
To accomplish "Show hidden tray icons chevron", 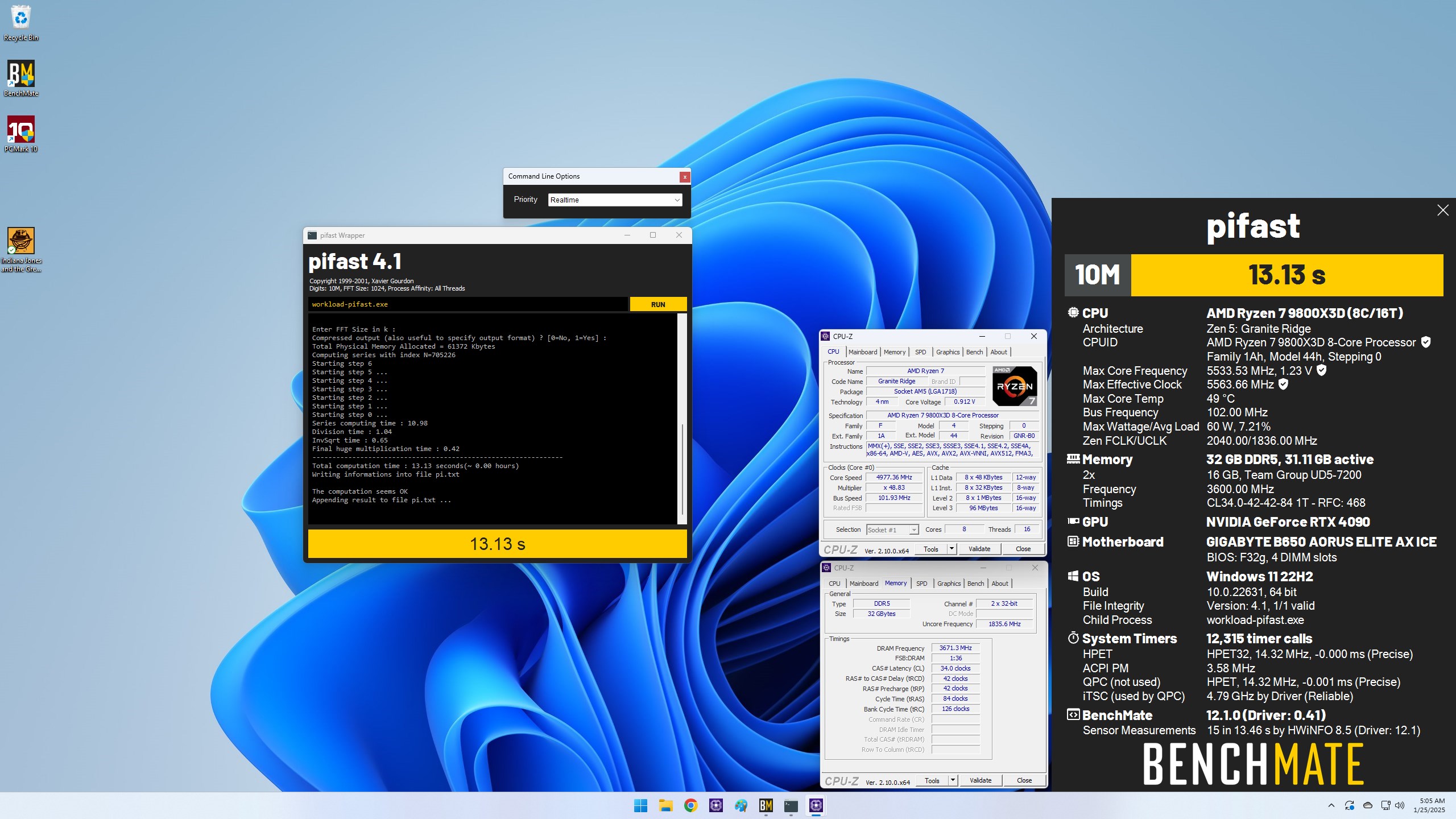I will tap(1331, 805).
